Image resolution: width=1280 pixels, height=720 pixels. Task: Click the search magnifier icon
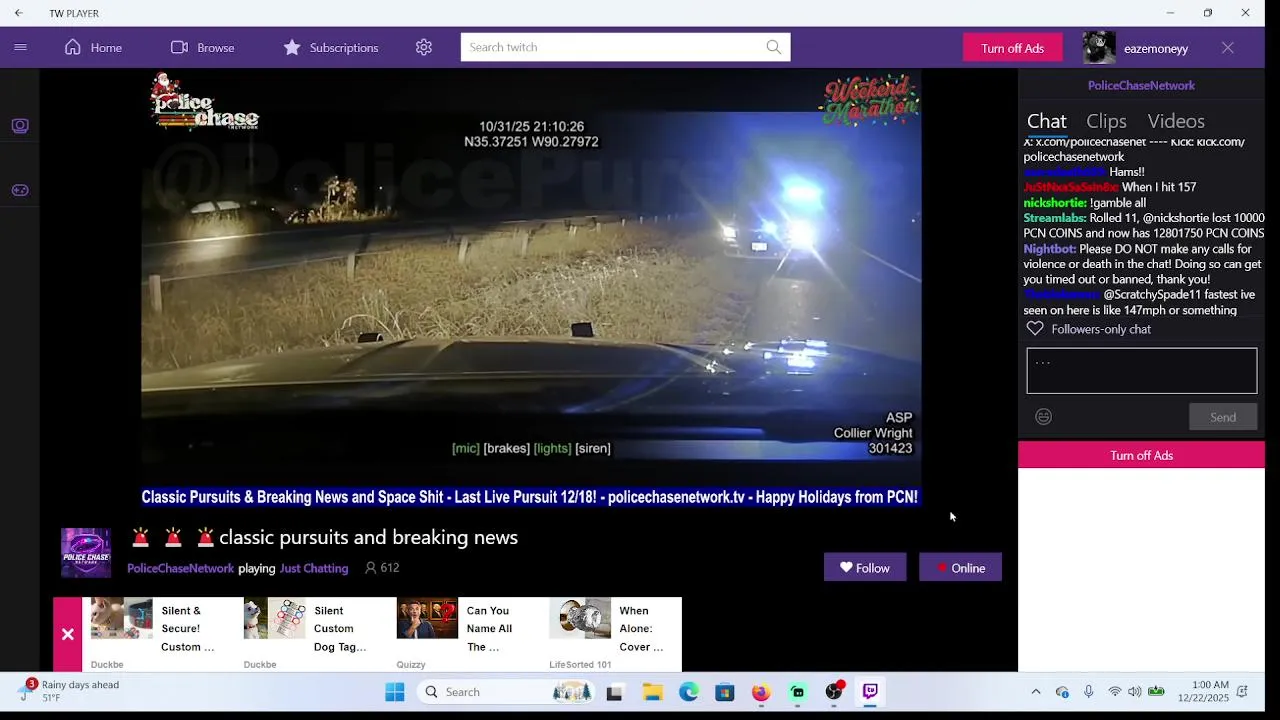(x=774, y=47)
